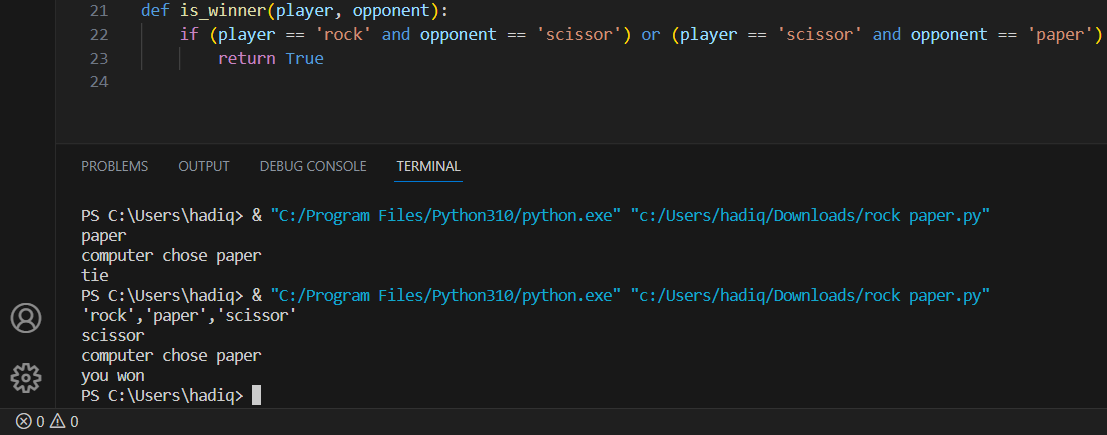
Task: Switch to the PROBLEMS panel tab
Action: (114, 166)
